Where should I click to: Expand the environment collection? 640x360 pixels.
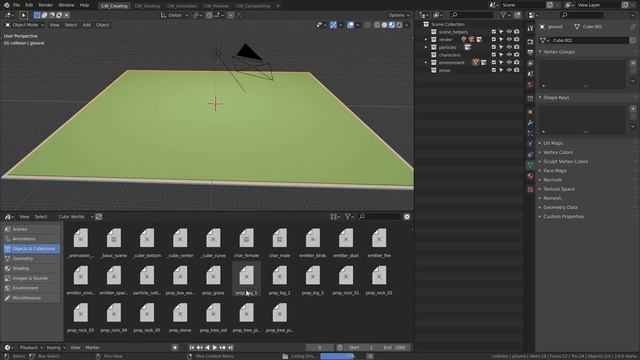426,62
